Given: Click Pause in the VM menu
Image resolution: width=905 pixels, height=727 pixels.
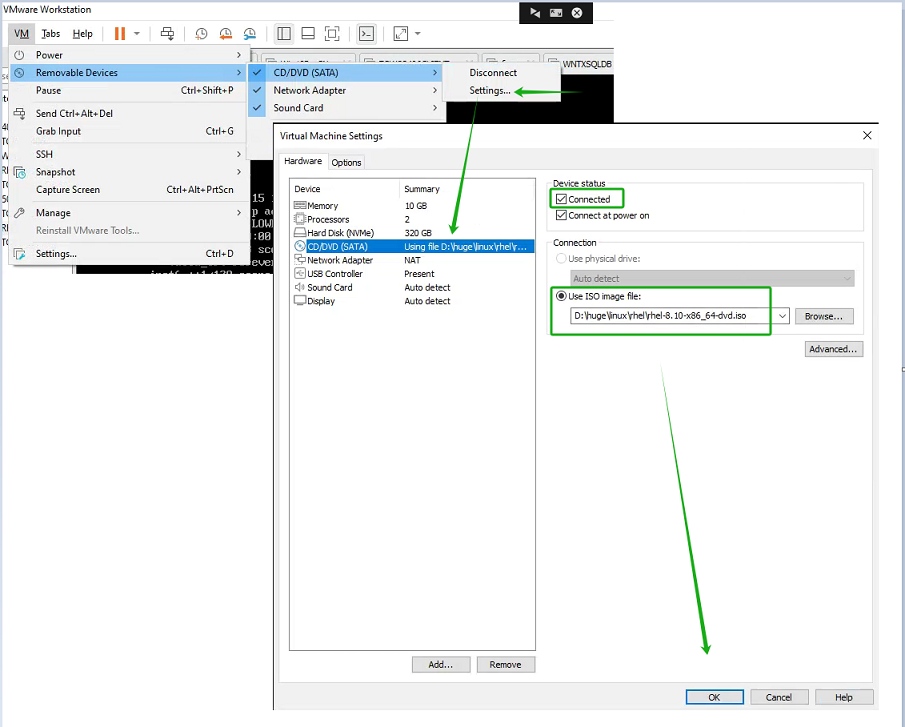Looking at the screenshot, I should pos(128,90).
